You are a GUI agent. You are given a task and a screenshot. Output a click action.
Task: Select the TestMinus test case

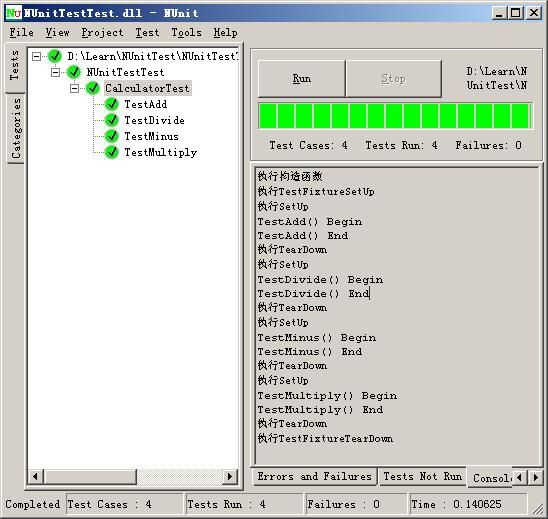(x=151, y=136)
